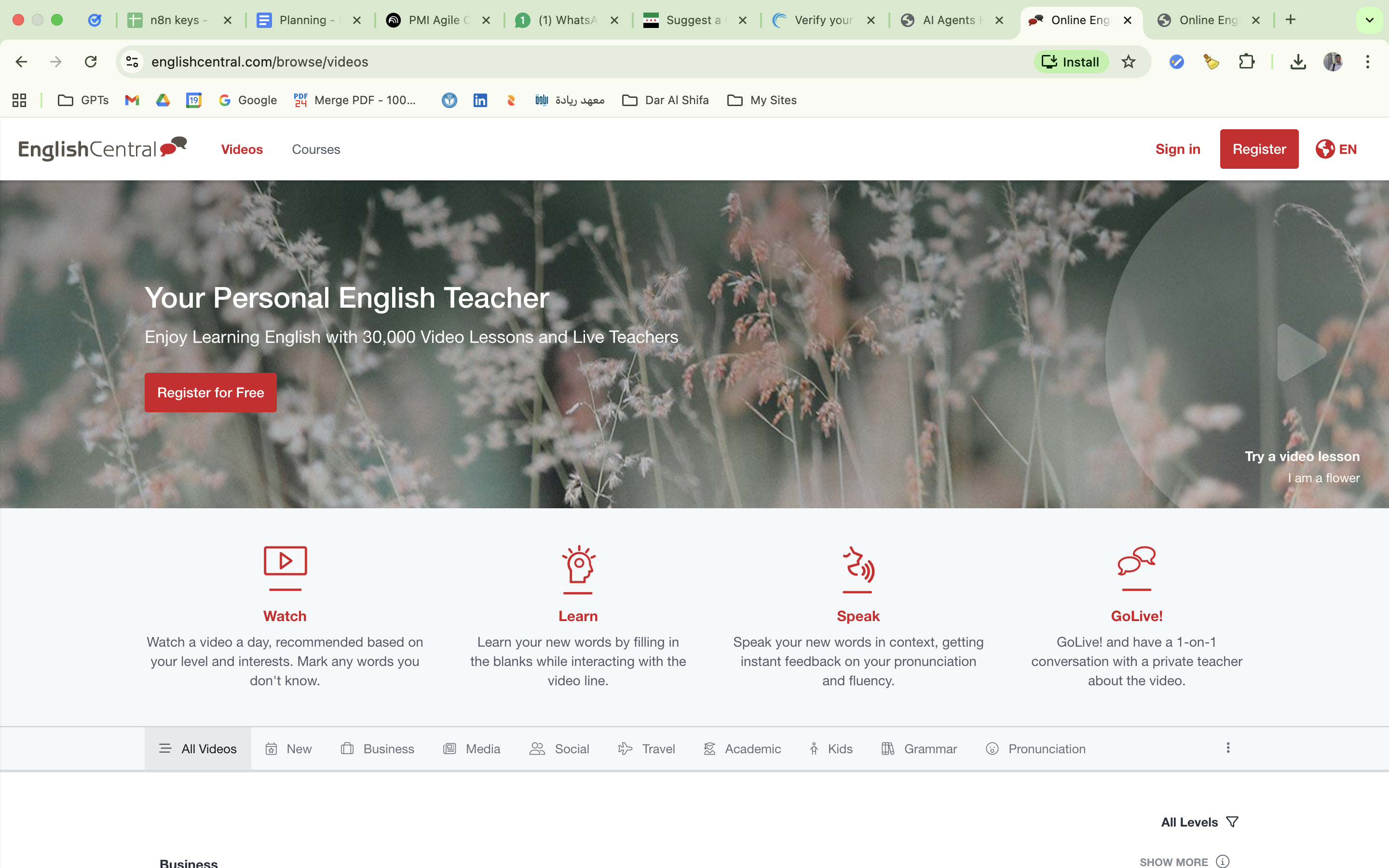Screen dimensions: 1389x868
Task: Select the All Videos category tab
Action: [x=198, y=748]
